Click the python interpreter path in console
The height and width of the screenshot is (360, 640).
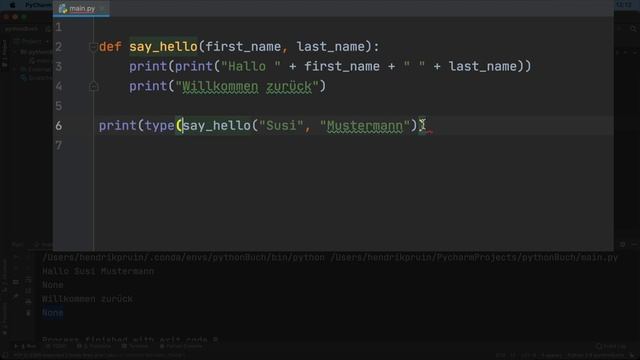[x=183, y=258]
